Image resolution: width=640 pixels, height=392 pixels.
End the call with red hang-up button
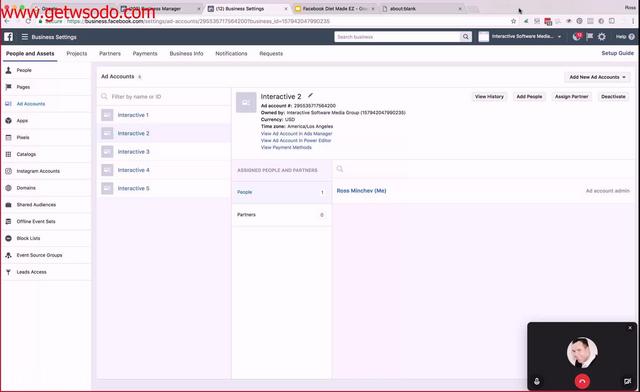582,381
